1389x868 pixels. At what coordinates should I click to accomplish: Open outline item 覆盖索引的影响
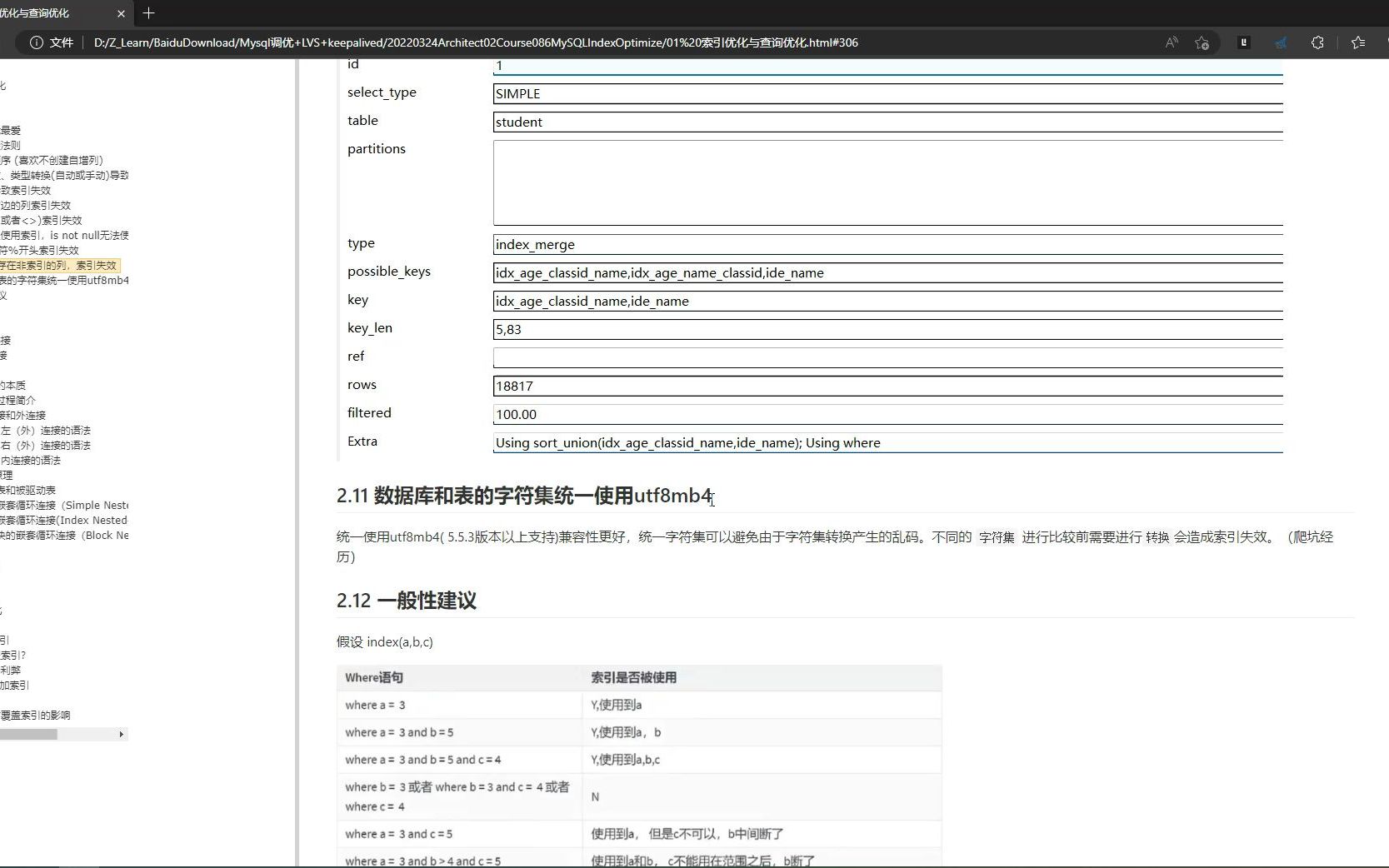pyautogui.click(x=35, y=716)
